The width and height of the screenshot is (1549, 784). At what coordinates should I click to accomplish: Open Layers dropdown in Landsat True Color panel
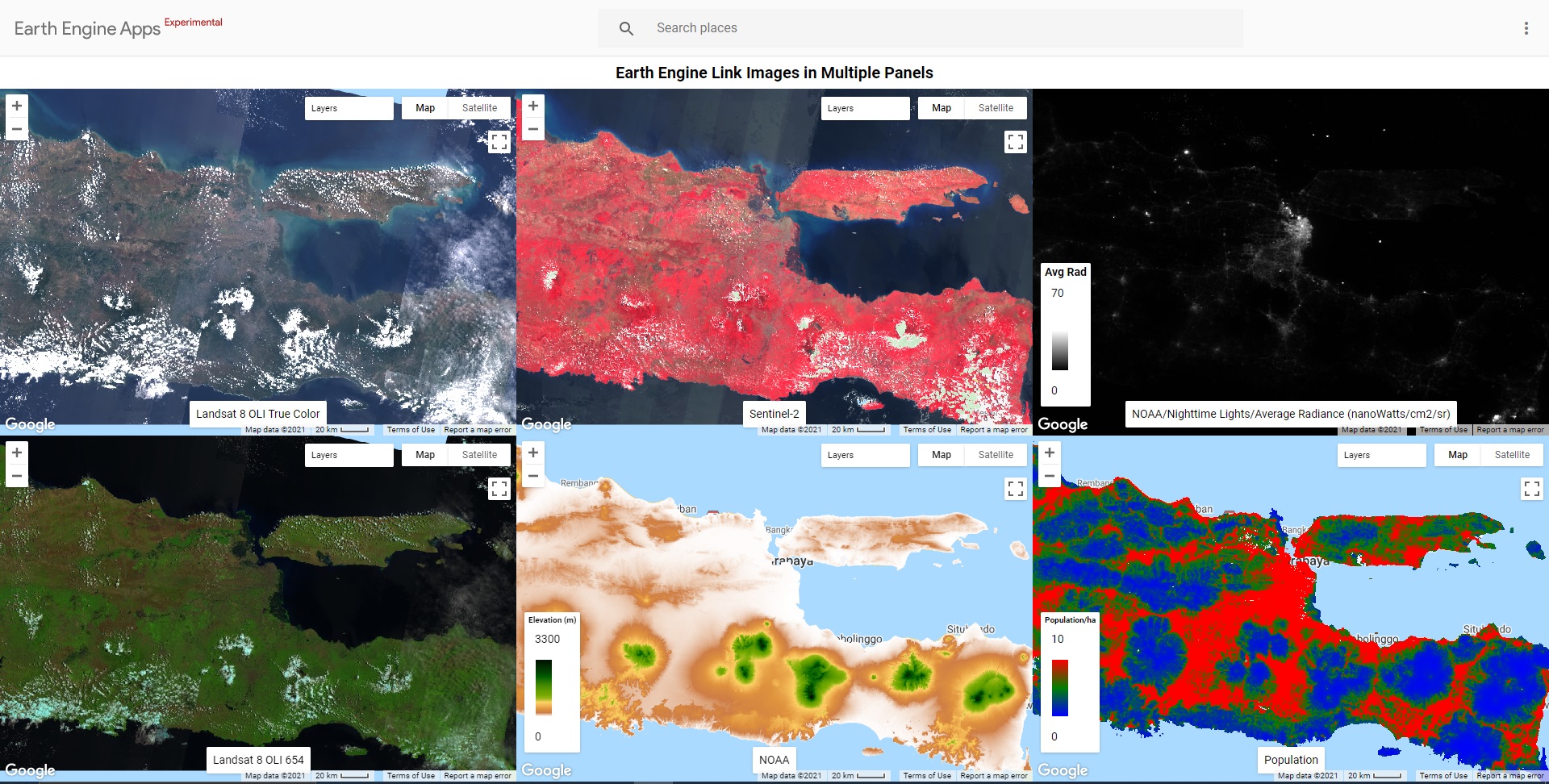349,108
